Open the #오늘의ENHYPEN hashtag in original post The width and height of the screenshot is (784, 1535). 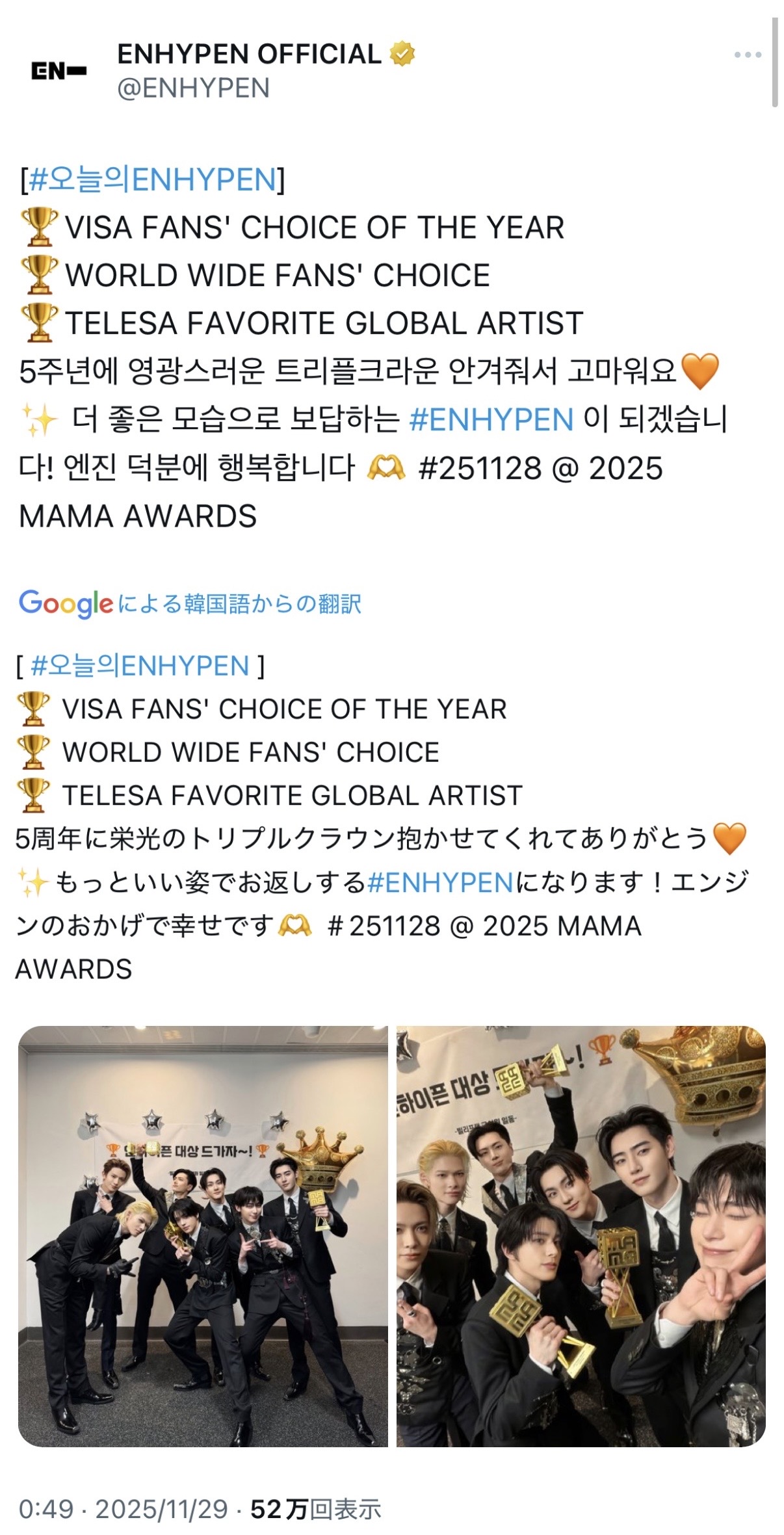[x=153, y=179]
